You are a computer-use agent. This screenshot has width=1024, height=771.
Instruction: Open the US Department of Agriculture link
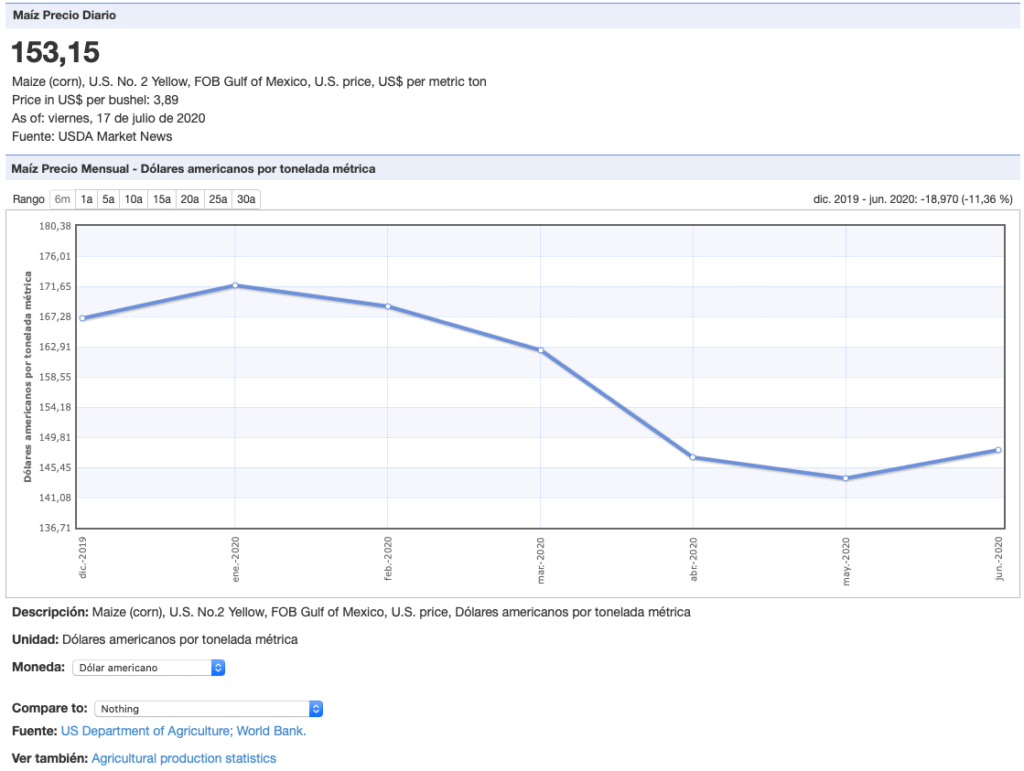pyautogui.click(x=146, y=731)
